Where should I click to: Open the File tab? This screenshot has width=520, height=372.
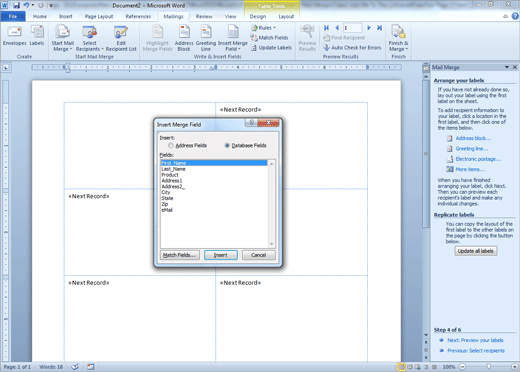[13, 16]
